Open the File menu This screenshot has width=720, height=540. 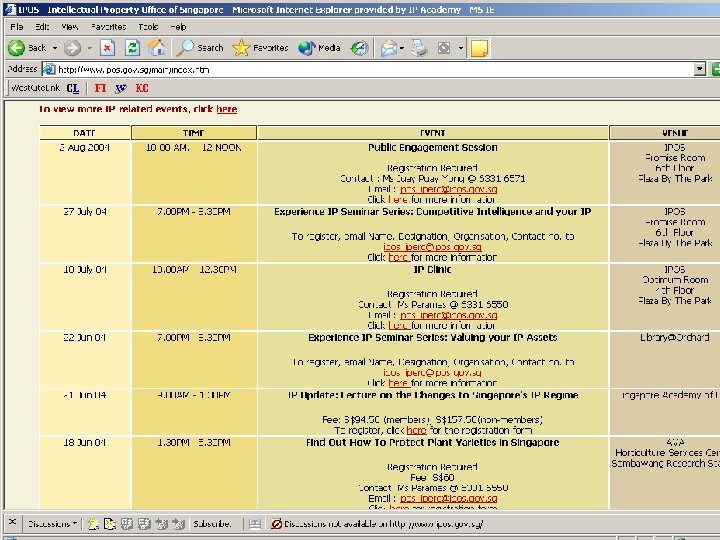click(x=17, y=27)
